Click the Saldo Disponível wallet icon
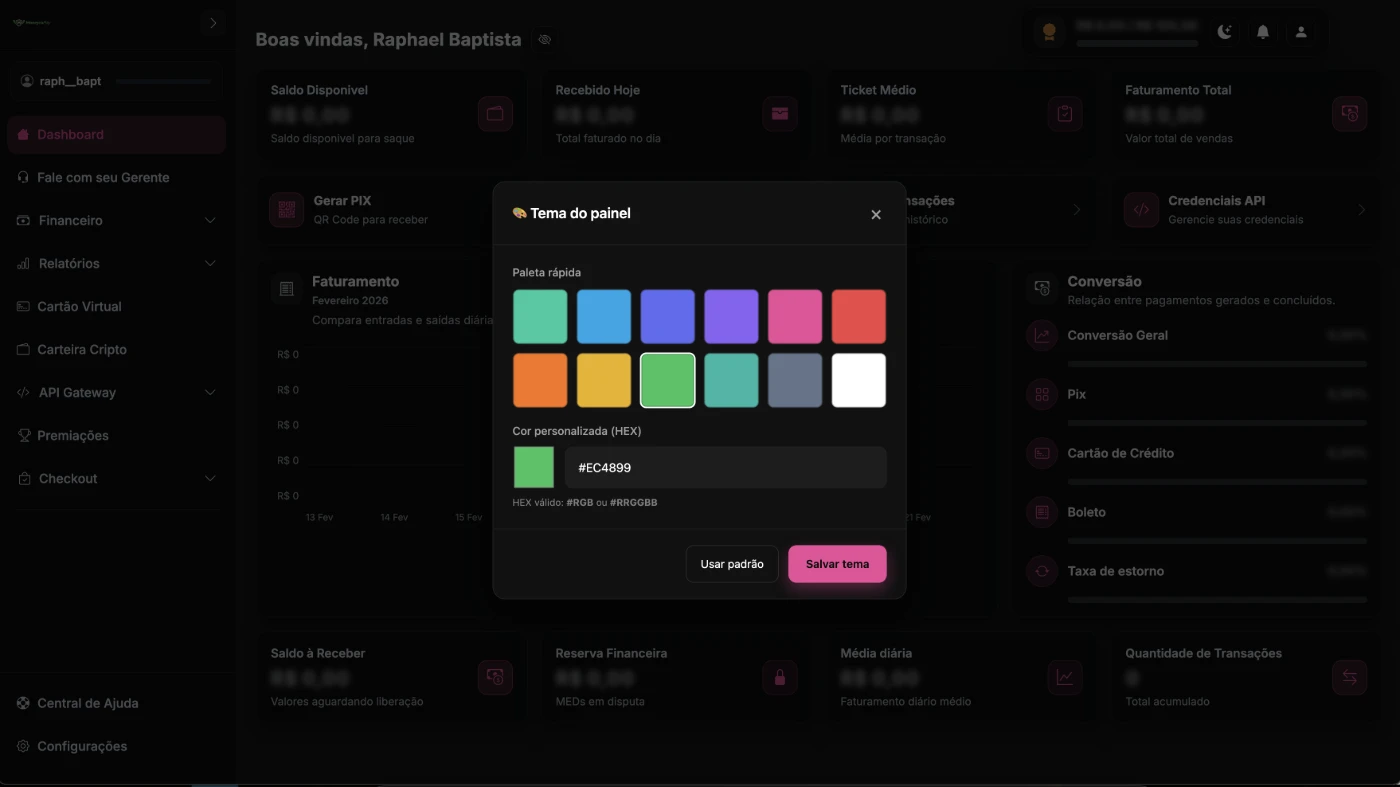This screenshot has width=1400, height=787. 495,114
